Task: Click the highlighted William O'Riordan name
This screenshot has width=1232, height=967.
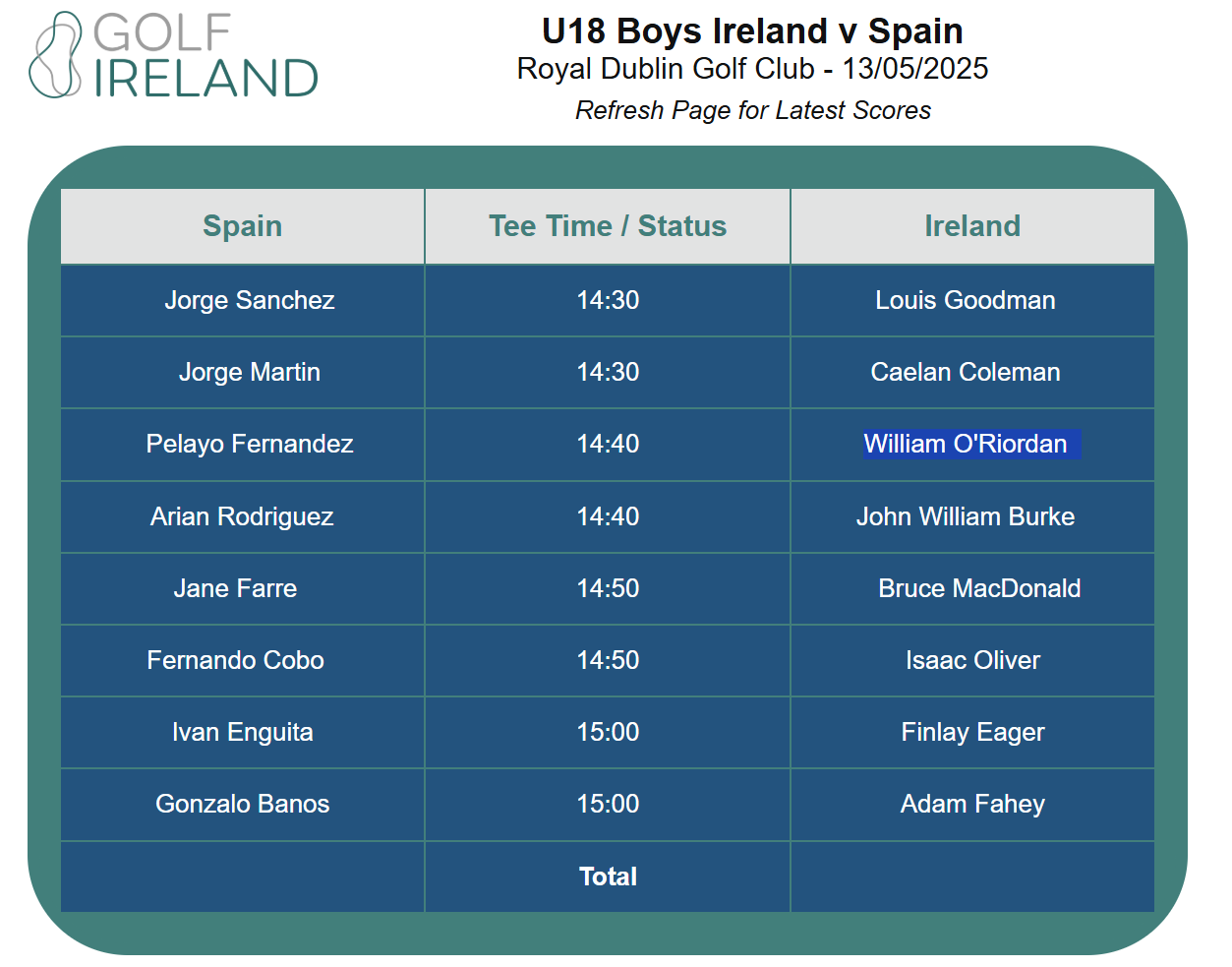Action: tap(965, 444)
